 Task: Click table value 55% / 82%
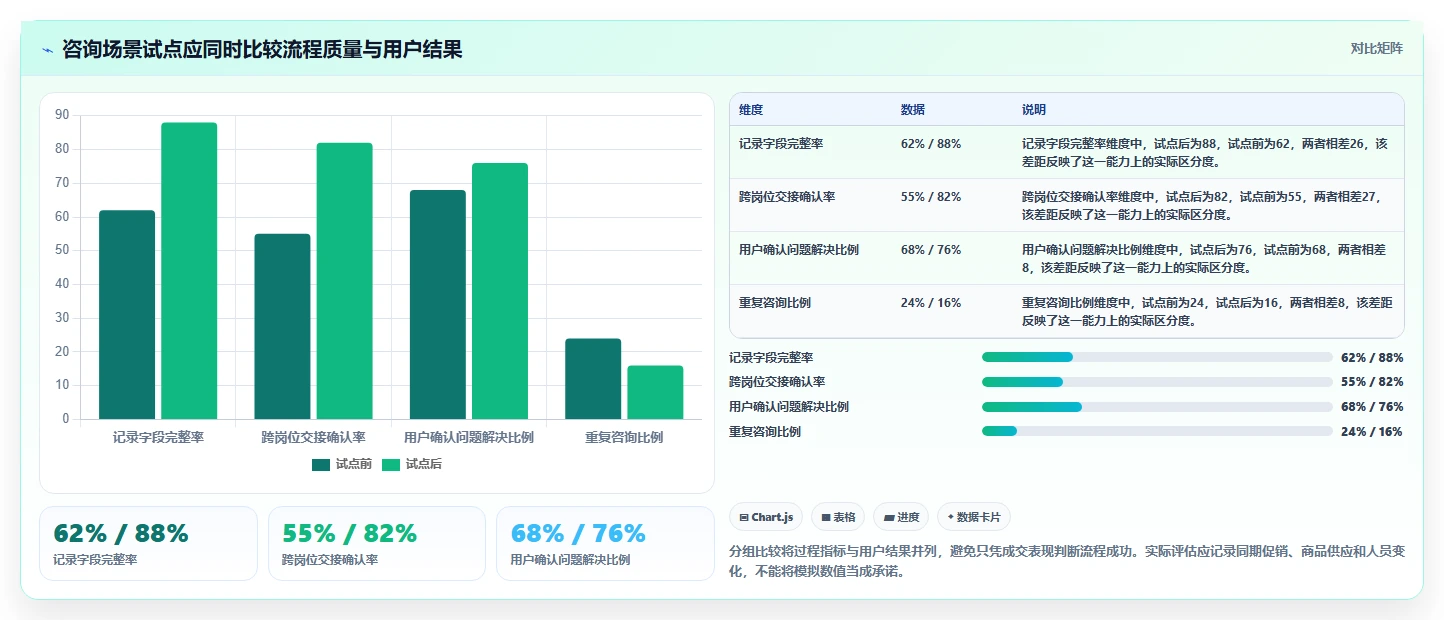(931, 197)
